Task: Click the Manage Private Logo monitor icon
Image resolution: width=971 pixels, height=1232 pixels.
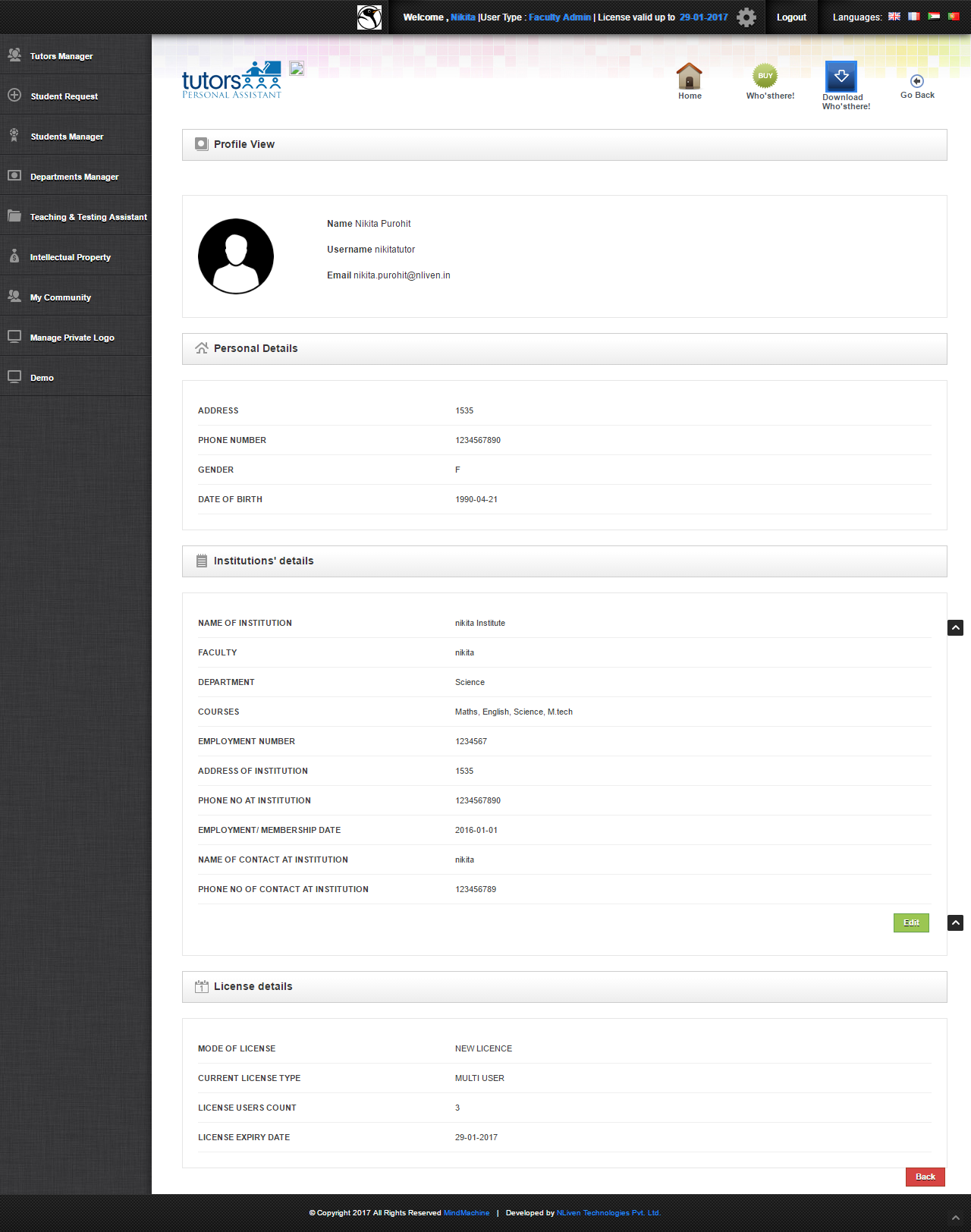Action: pos(14,336)
